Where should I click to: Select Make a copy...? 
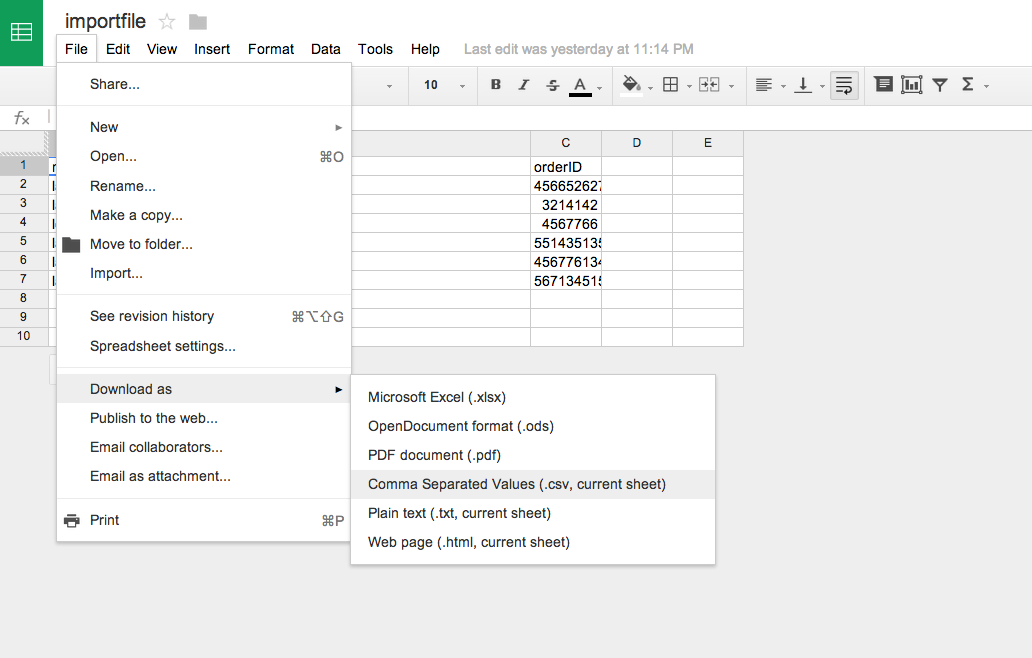click(204, 215)
